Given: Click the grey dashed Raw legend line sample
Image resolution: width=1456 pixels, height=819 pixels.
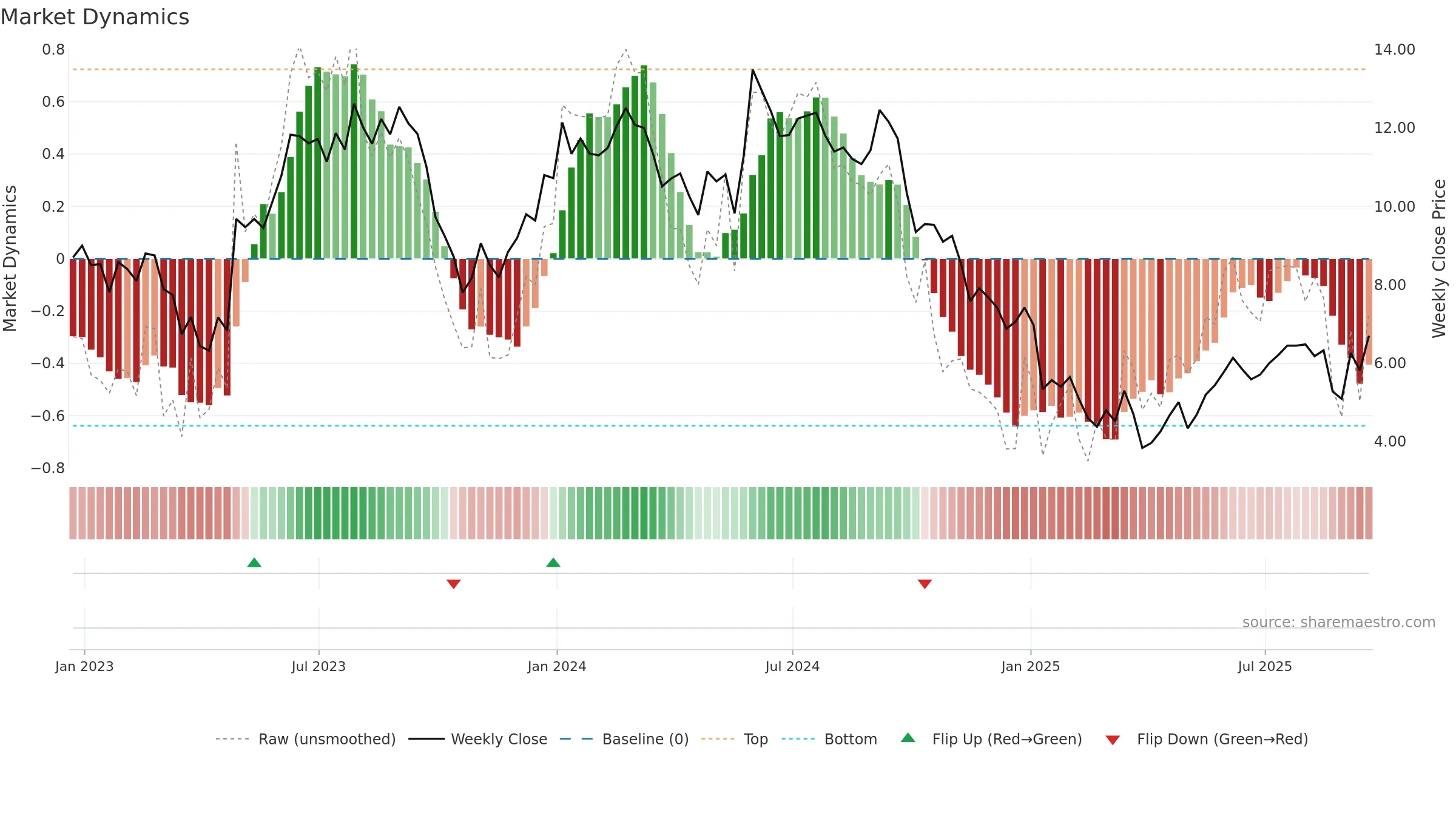Looking at the screenshot, I should click(232, 739).
